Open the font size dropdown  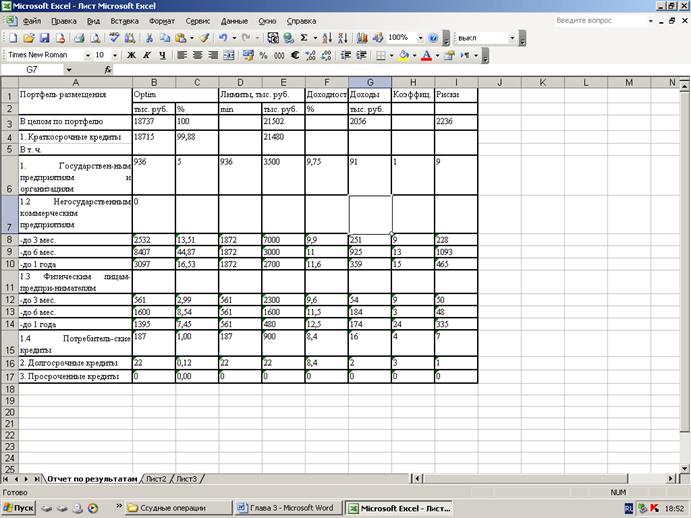(x=115, y=55)
